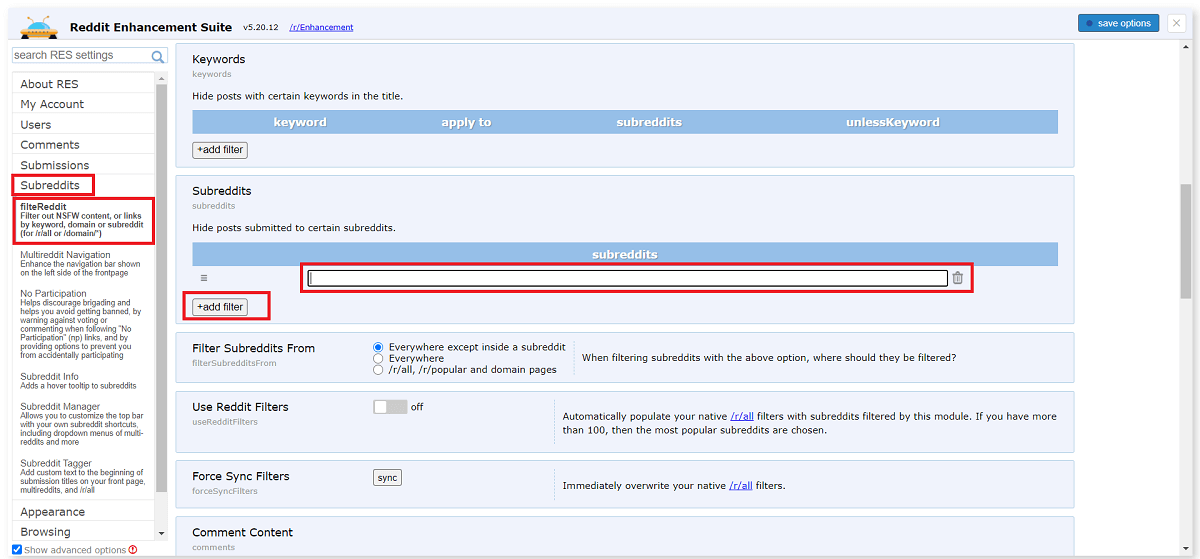Select the Subreddit Tagger module
This screenshot has width=1200, height=559.
click(82, 477)
